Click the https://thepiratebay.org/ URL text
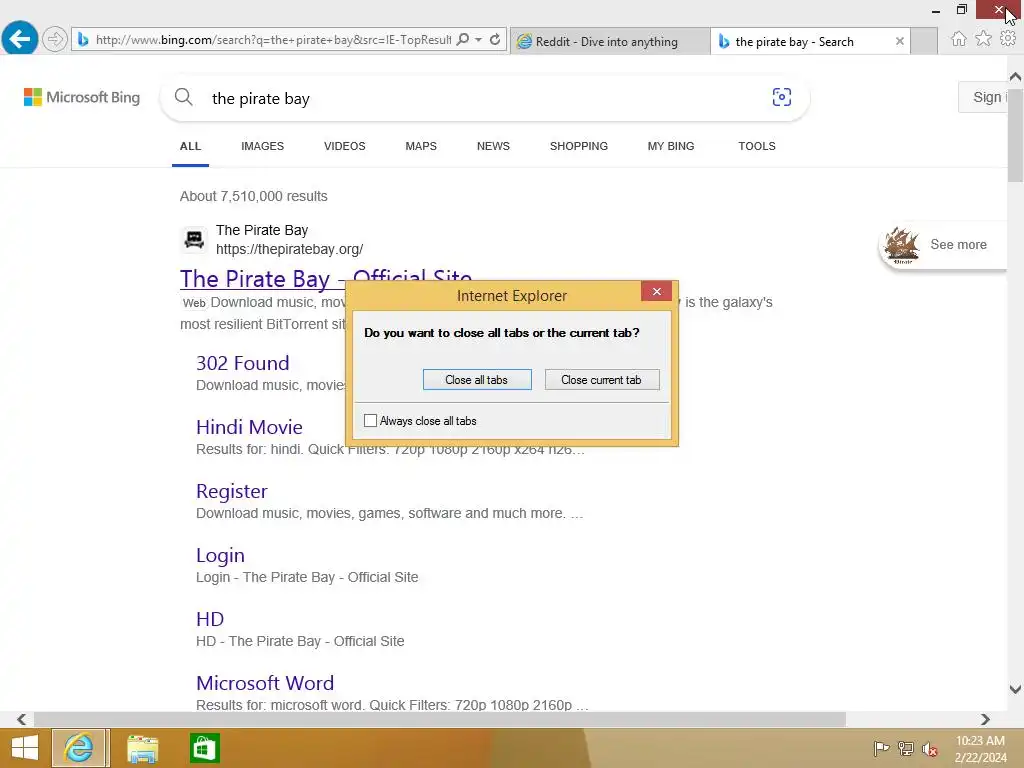This screenshot has width=1024, height=768. [289, 249]
